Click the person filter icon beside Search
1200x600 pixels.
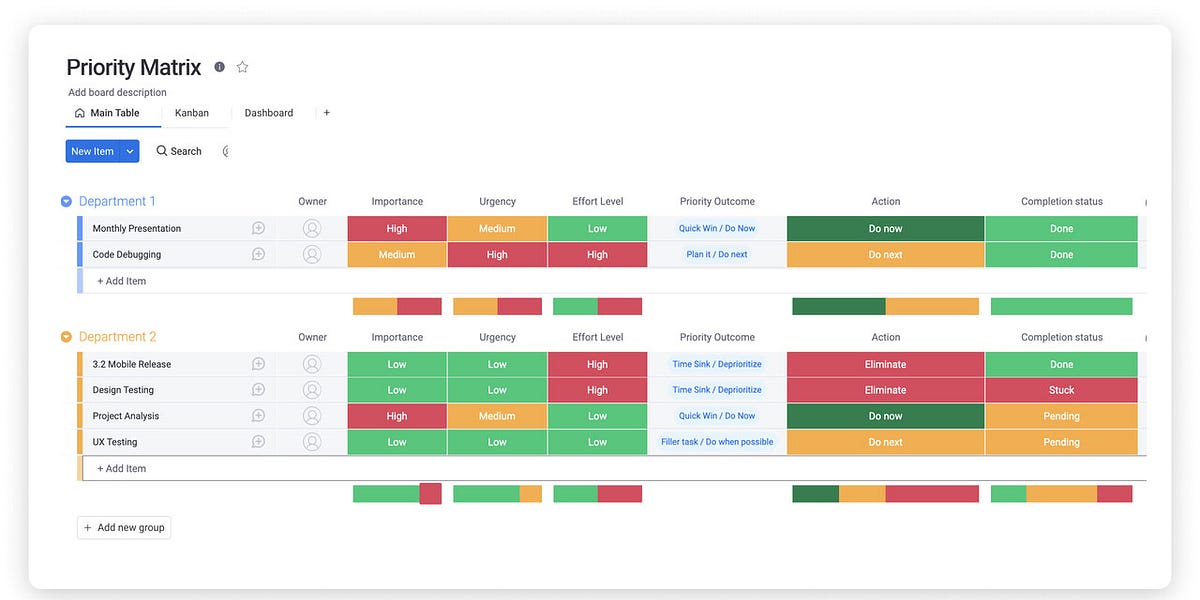click(x=224, y=150)
